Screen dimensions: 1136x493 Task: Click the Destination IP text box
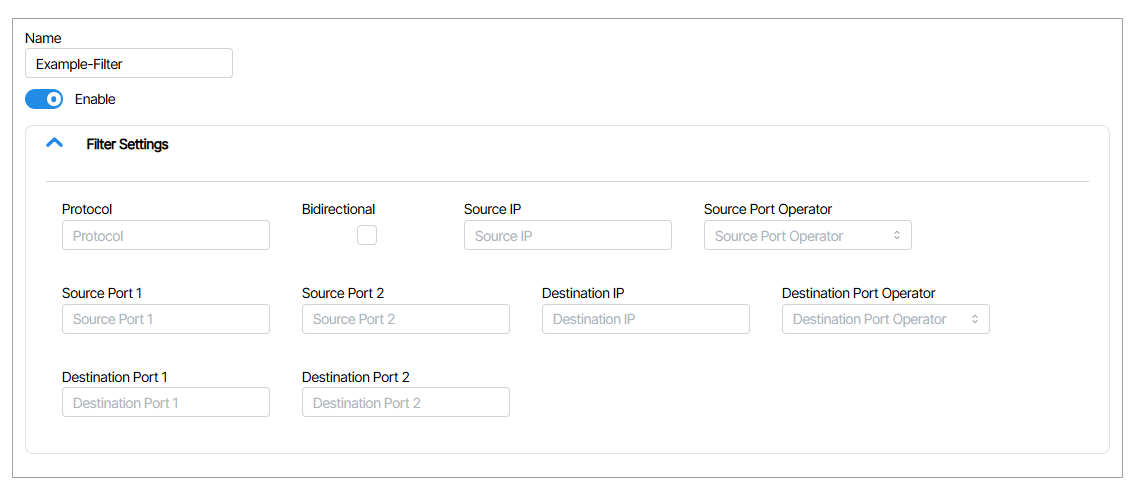pos(645,319)
